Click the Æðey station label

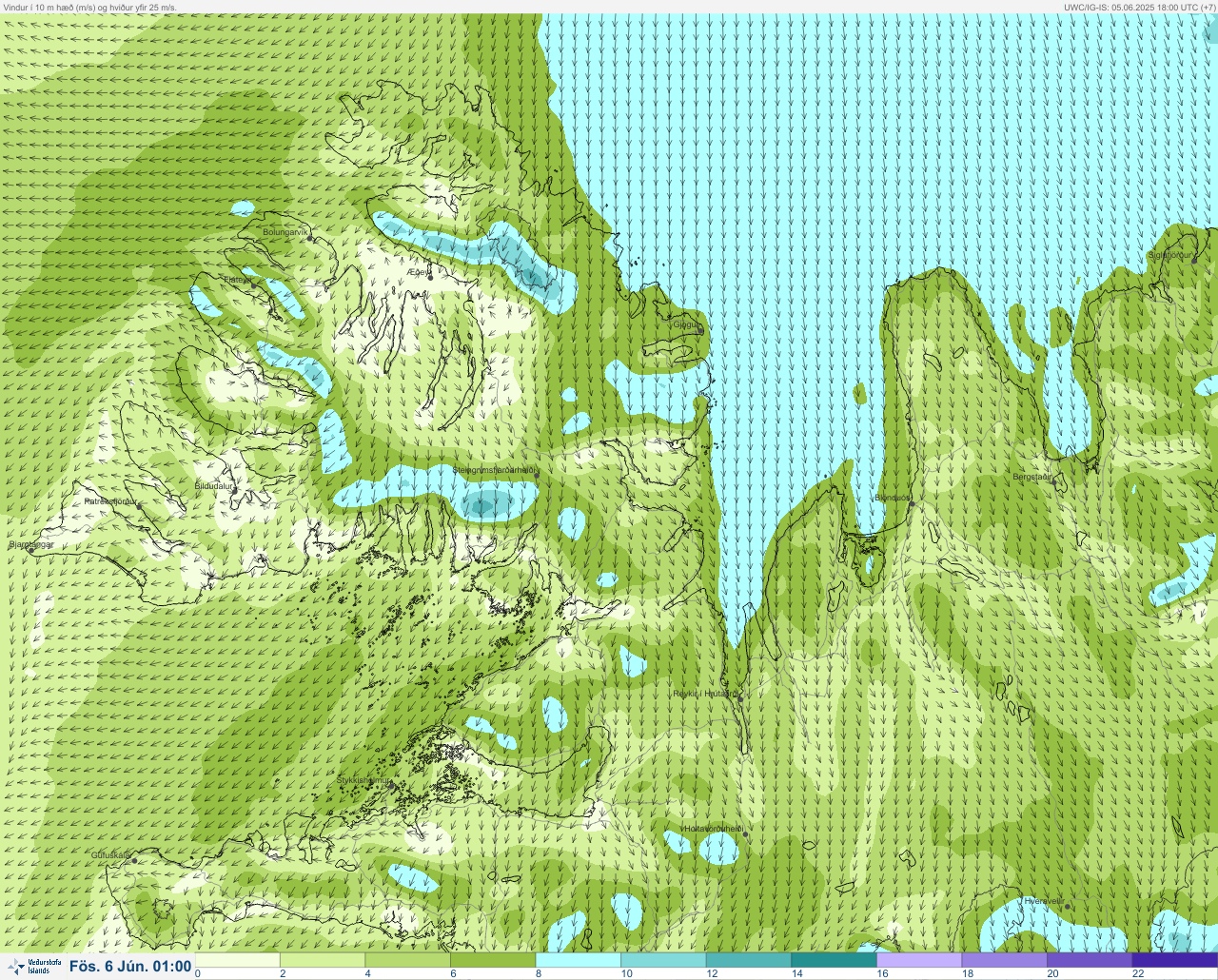pyautogui.click(x=417, y=272)
